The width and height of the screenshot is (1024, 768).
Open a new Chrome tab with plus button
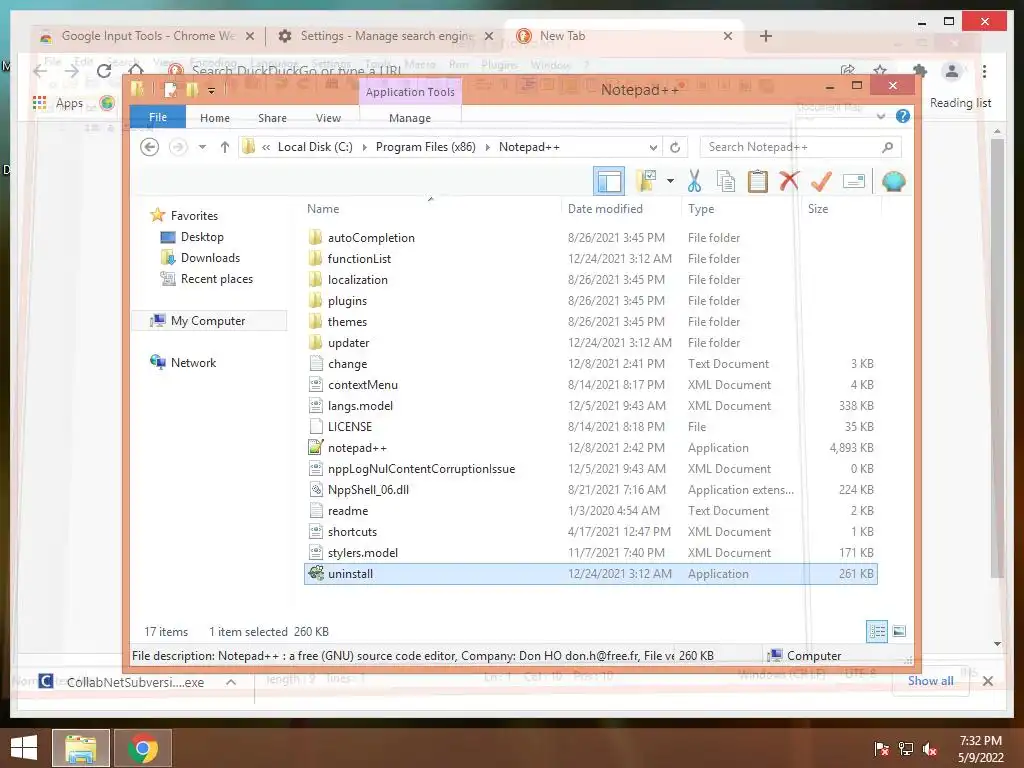tap(766, 36)
